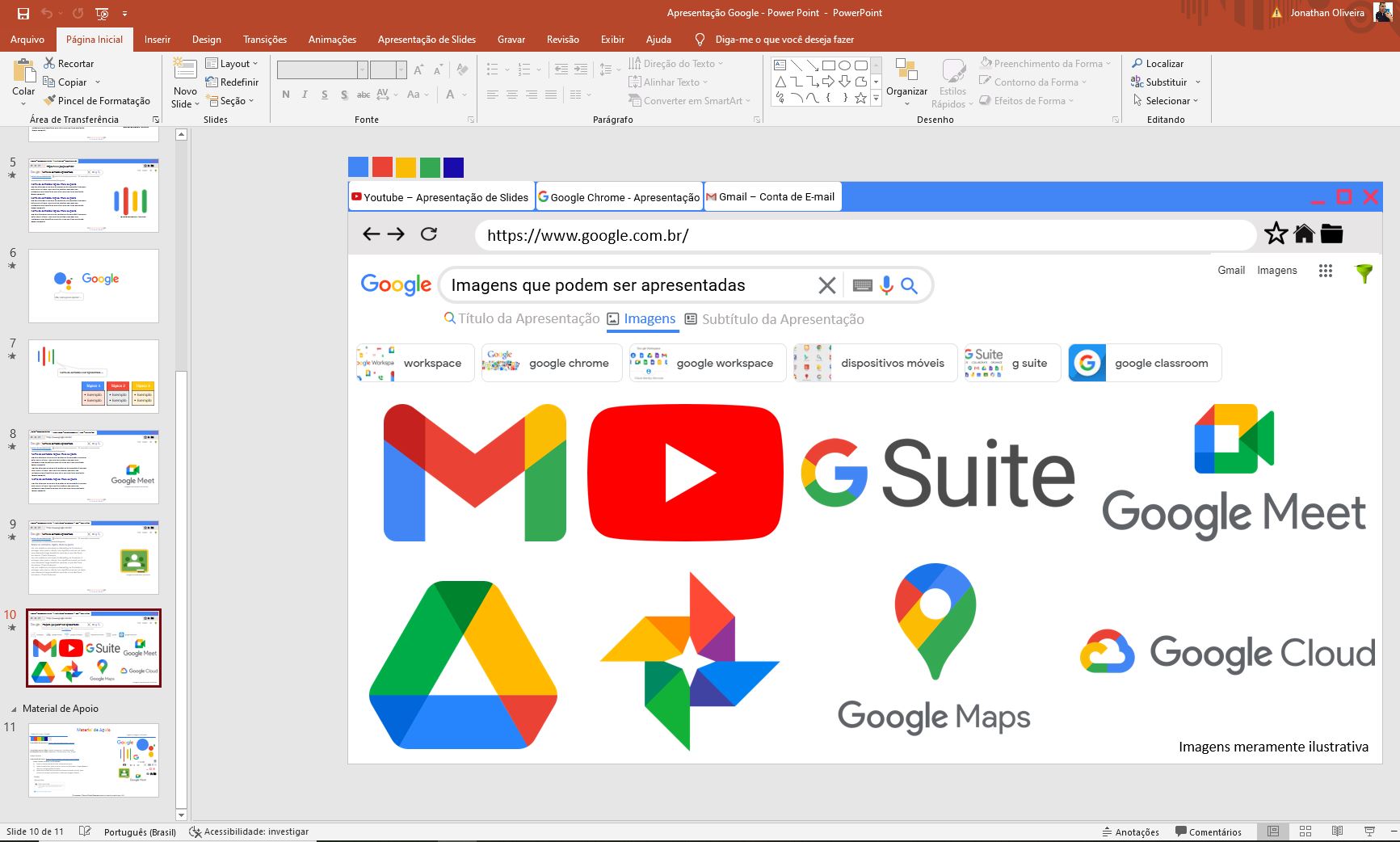Click the Format Painter (Pincel de Formatação) tool
Image resolution: width=1400 pixels, height=842 pixels.
coord(96,101)
